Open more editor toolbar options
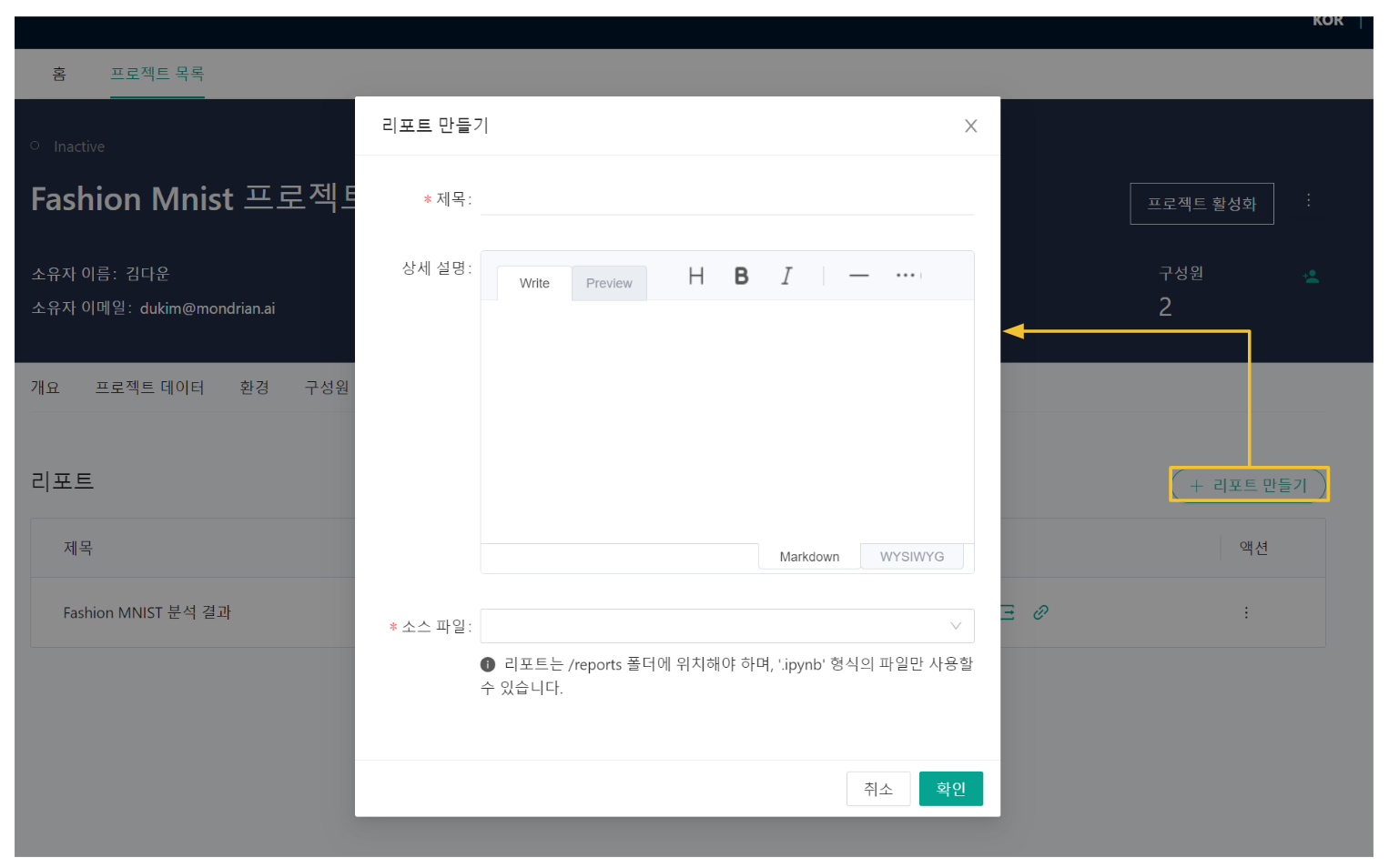The width and height of the screenshot is (1389, 868). click(906, 276)
